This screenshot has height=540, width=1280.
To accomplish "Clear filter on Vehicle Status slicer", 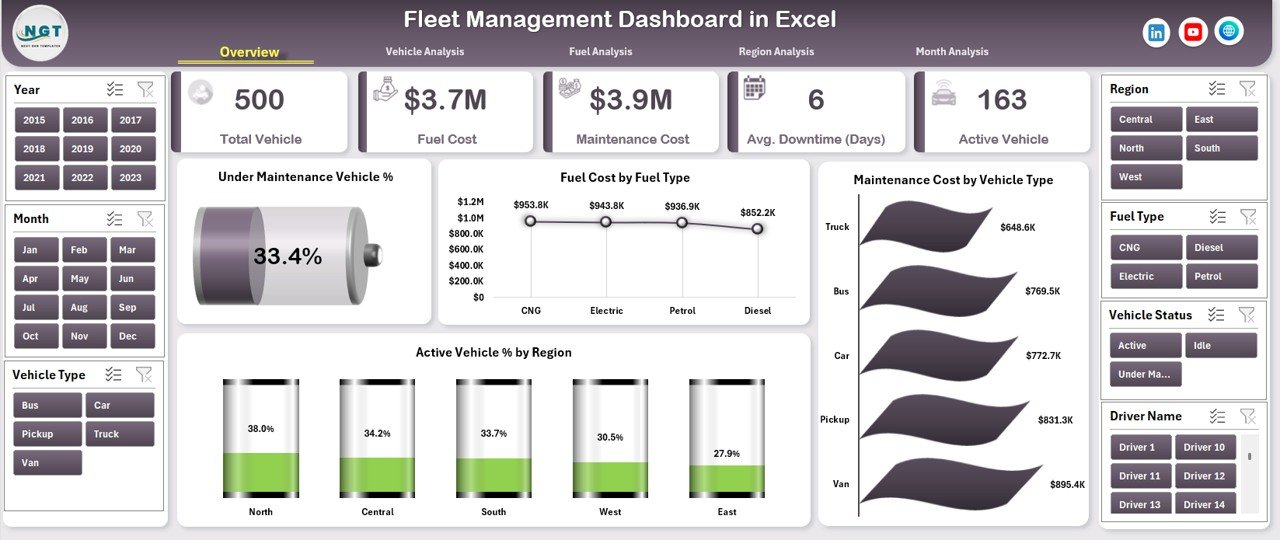I will click(x=1247, y=315).
